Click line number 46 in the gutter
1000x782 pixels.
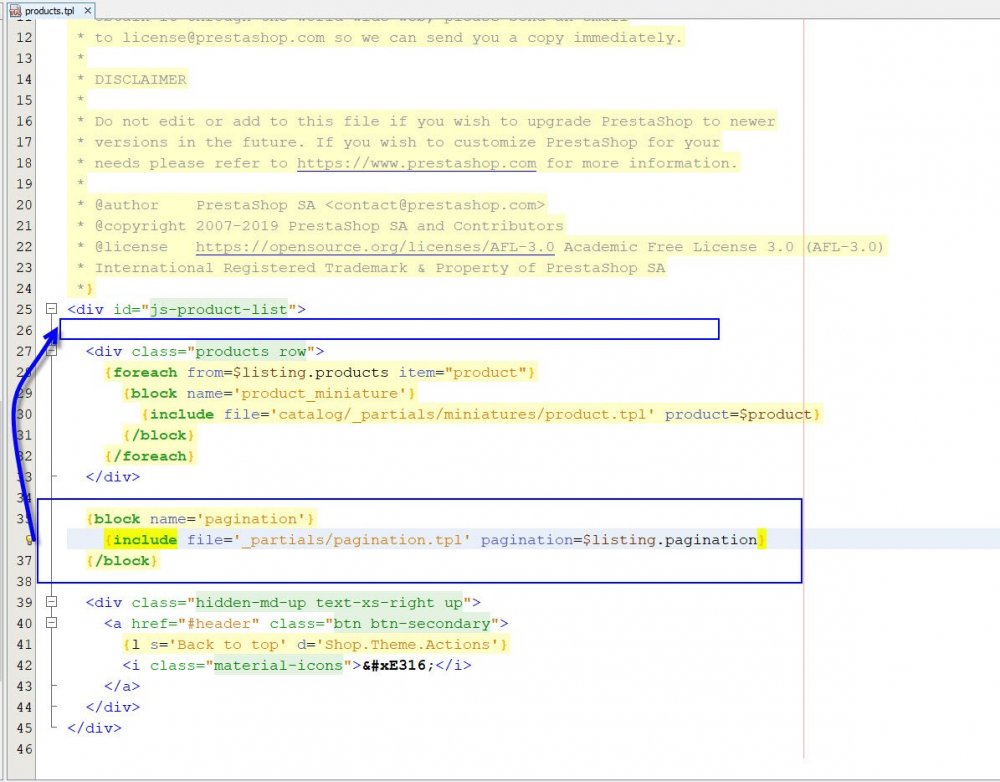coord(24,749)
